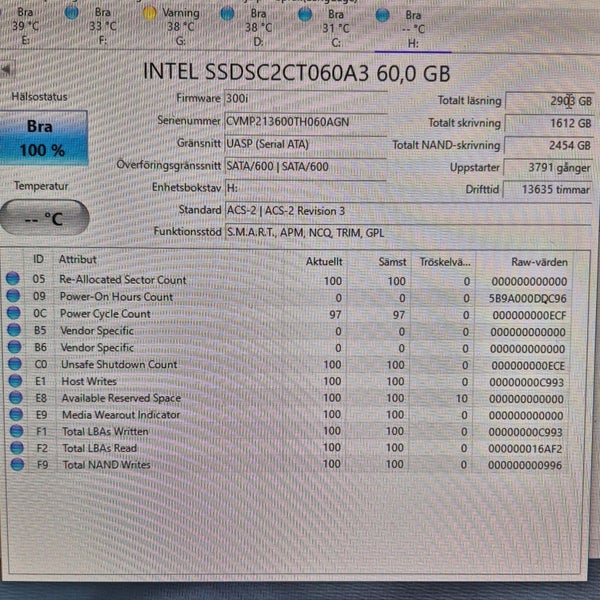Click raw value 5B9A000D0C96
The height and width of the screenshot is (600, 600).
pos(528,298)
